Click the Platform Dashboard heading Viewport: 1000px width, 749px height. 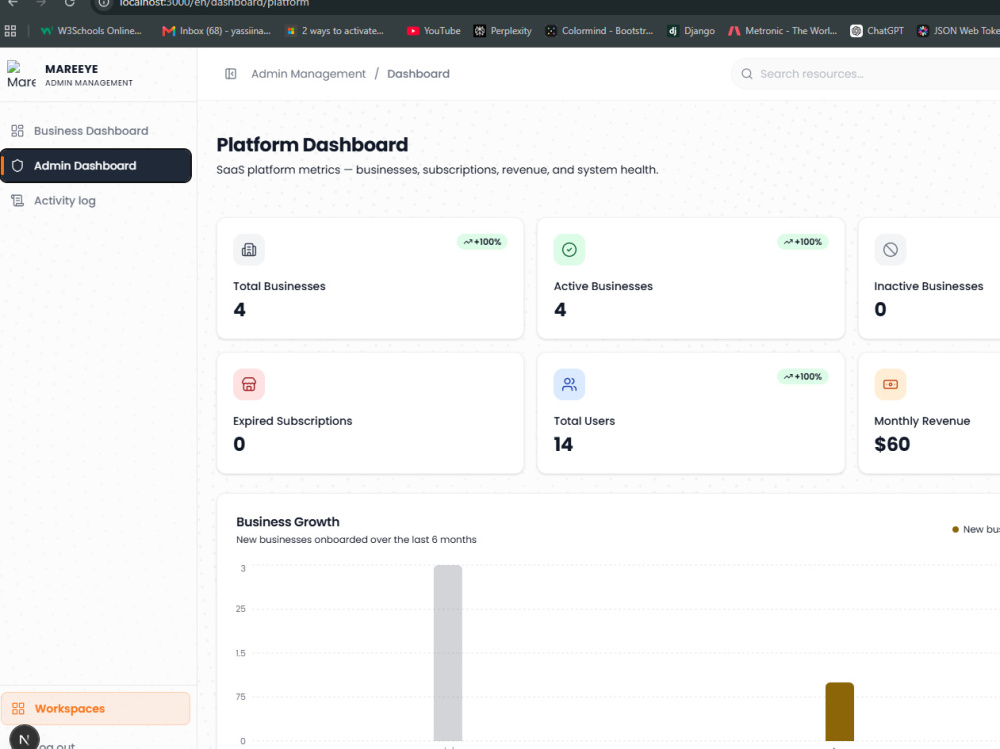tap(312, 145)
